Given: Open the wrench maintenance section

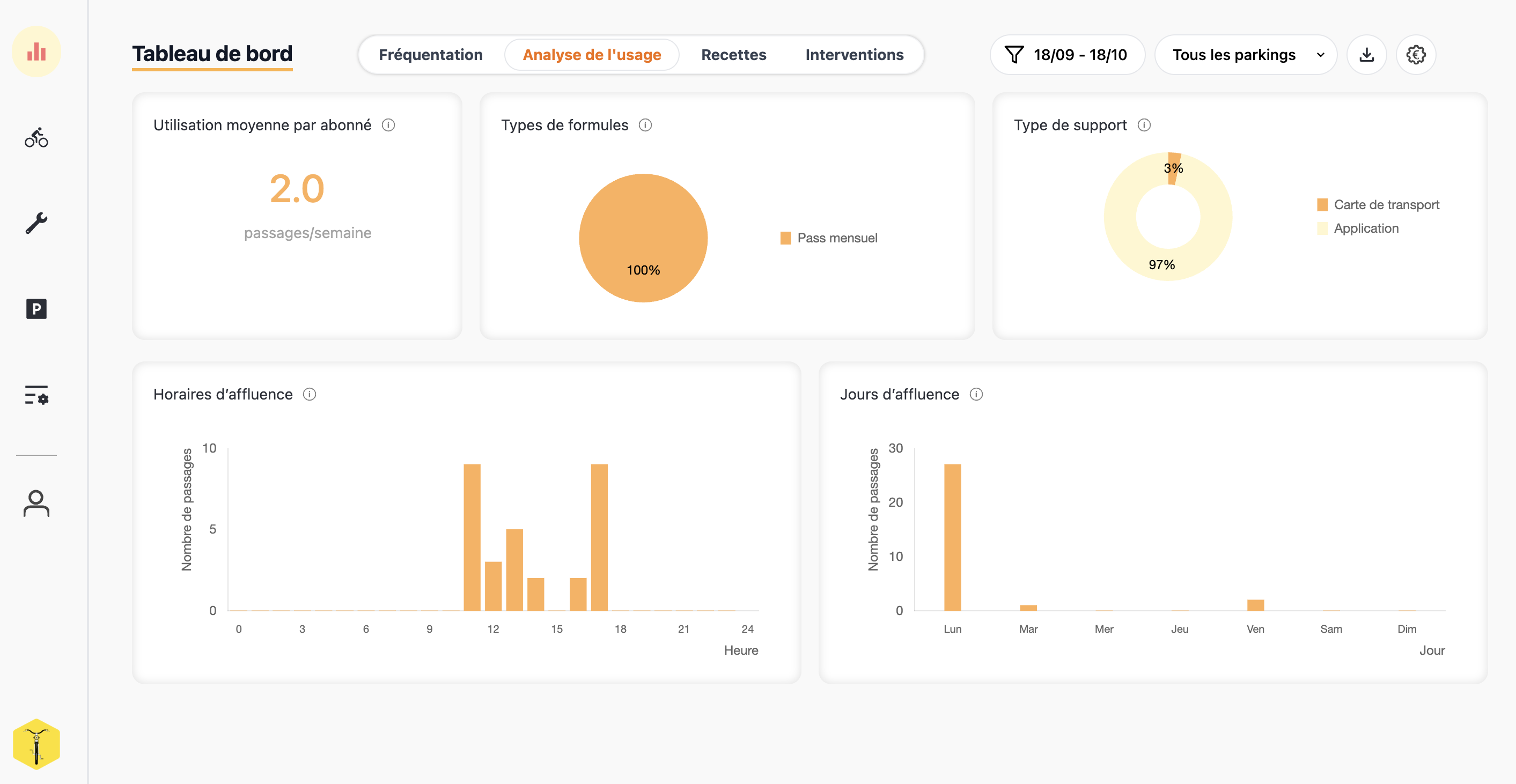Looking at the screenshot, I should point(36,224).
